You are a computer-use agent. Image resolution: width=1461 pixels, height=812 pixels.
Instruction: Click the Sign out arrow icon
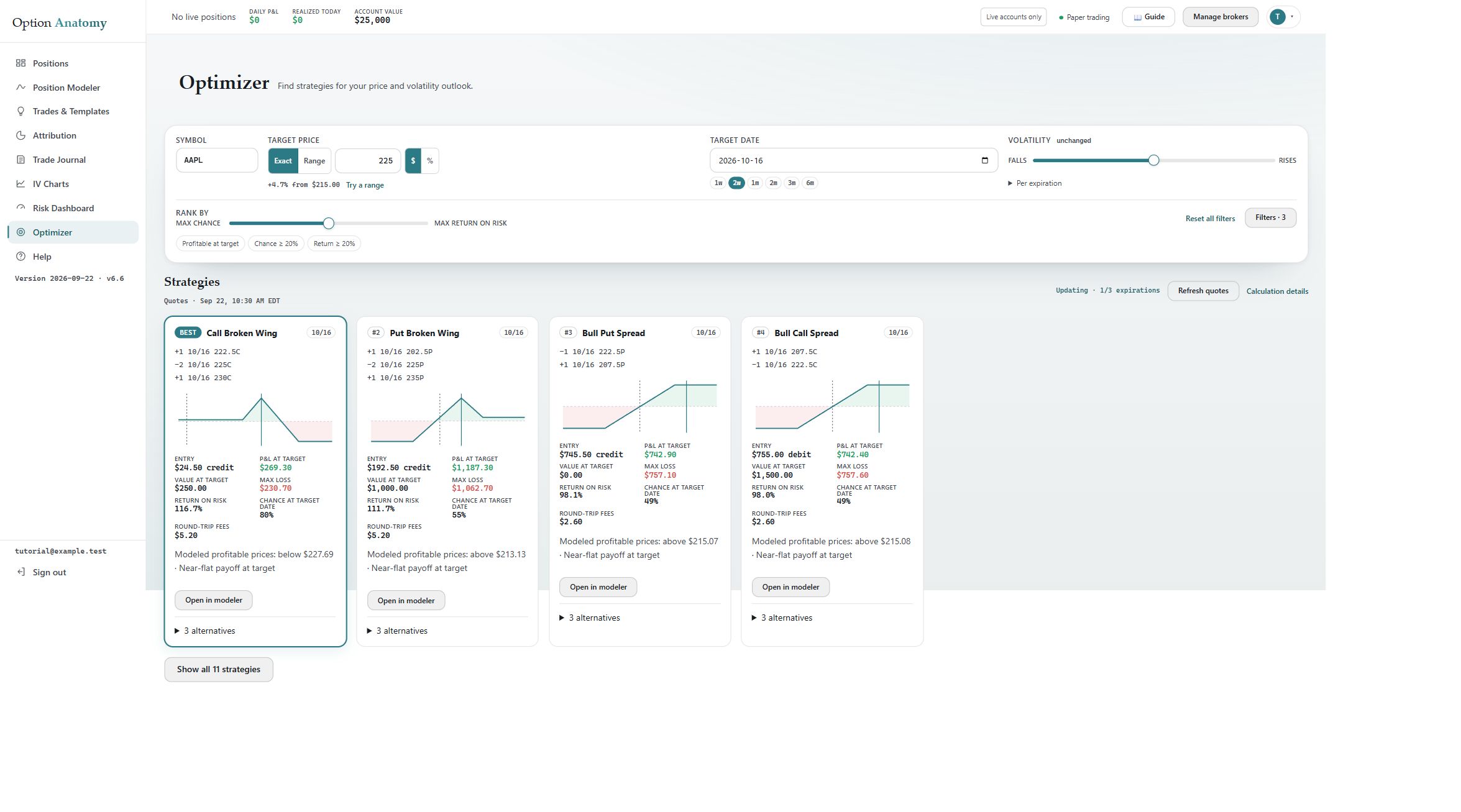click(21, 572)
